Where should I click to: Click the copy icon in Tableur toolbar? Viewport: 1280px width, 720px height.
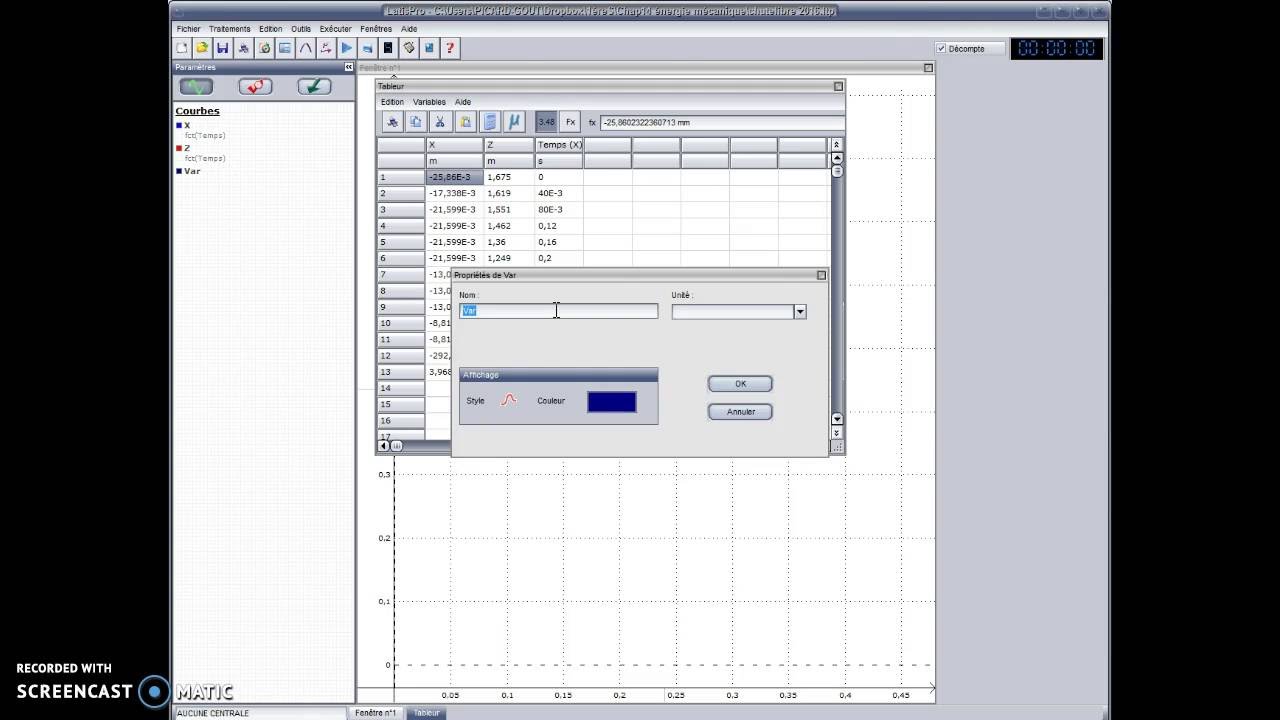[416, 122]
